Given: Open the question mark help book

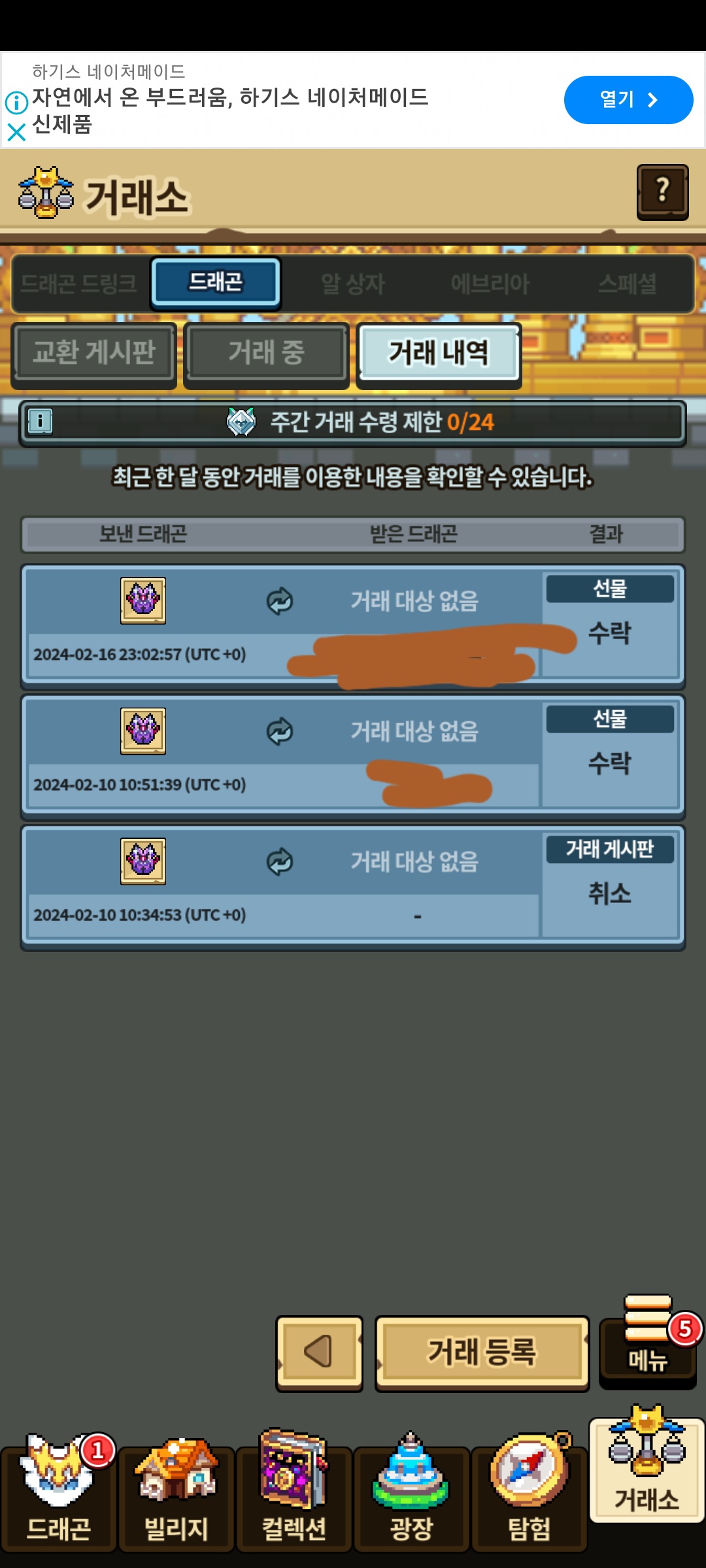Looking at the screenshot, I should pyautogui.click(x=662, y=191).
